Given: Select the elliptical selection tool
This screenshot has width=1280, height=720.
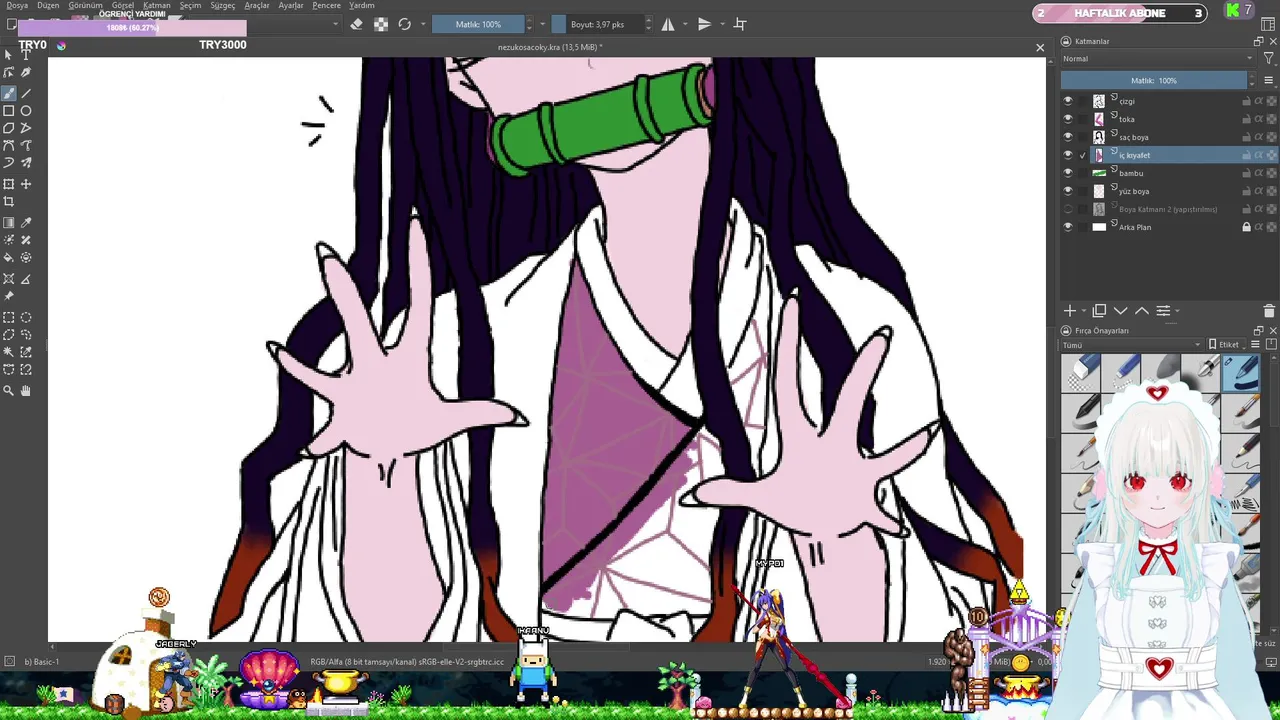Looking at the screenshot, I should [x=26, y=318].
